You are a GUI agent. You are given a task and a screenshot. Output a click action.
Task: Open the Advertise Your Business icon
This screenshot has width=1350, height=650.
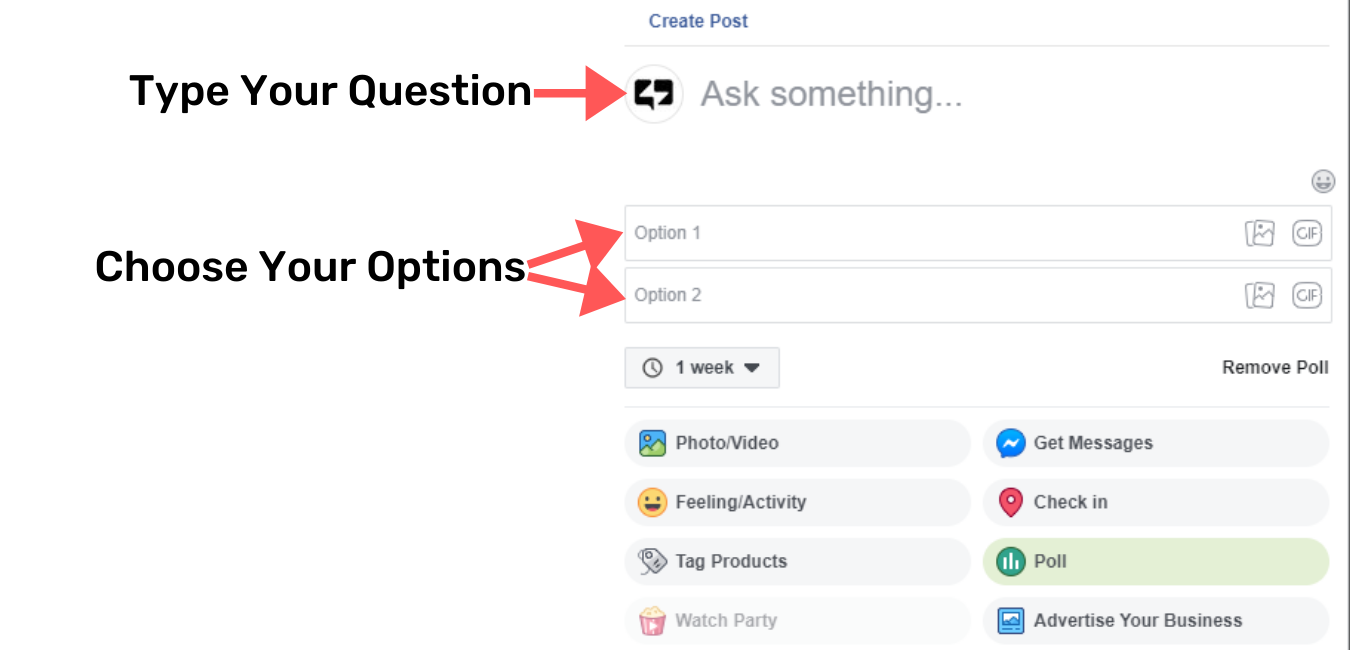click(1011, 620)
